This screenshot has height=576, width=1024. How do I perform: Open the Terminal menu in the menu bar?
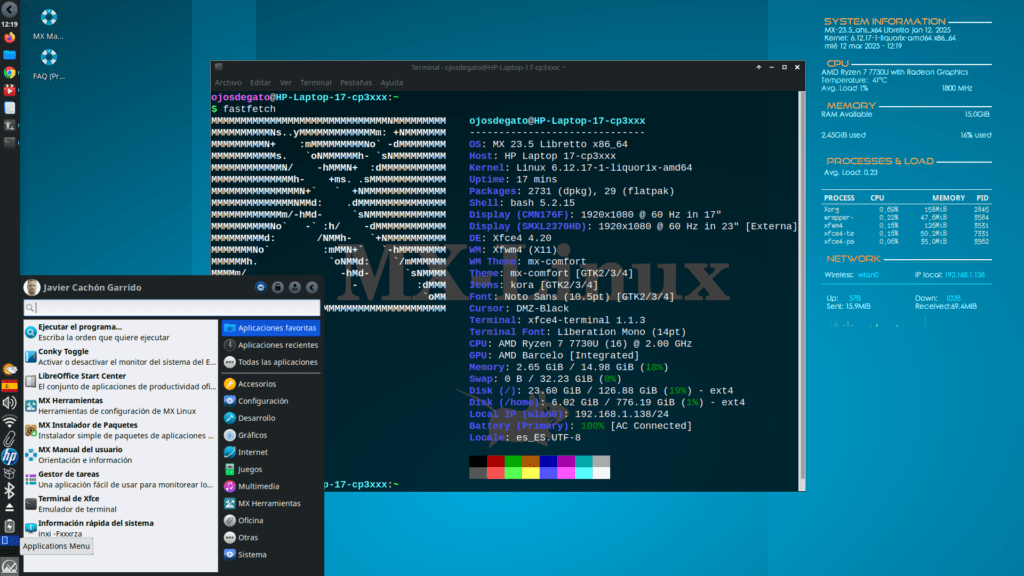(315, 83)
